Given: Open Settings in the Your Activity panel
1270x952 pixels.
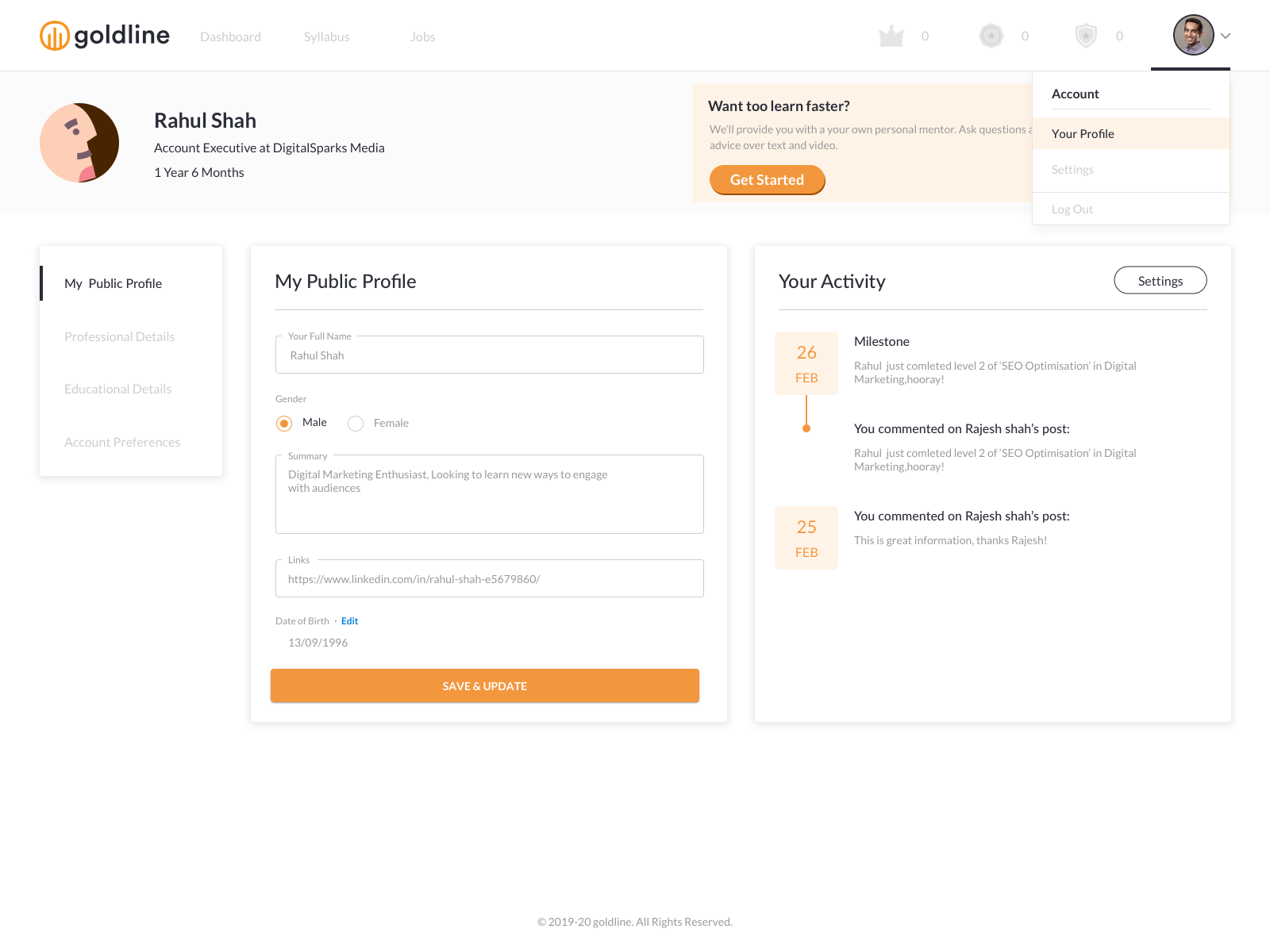Looking at the screenshot, I should tap(1160, 280).
